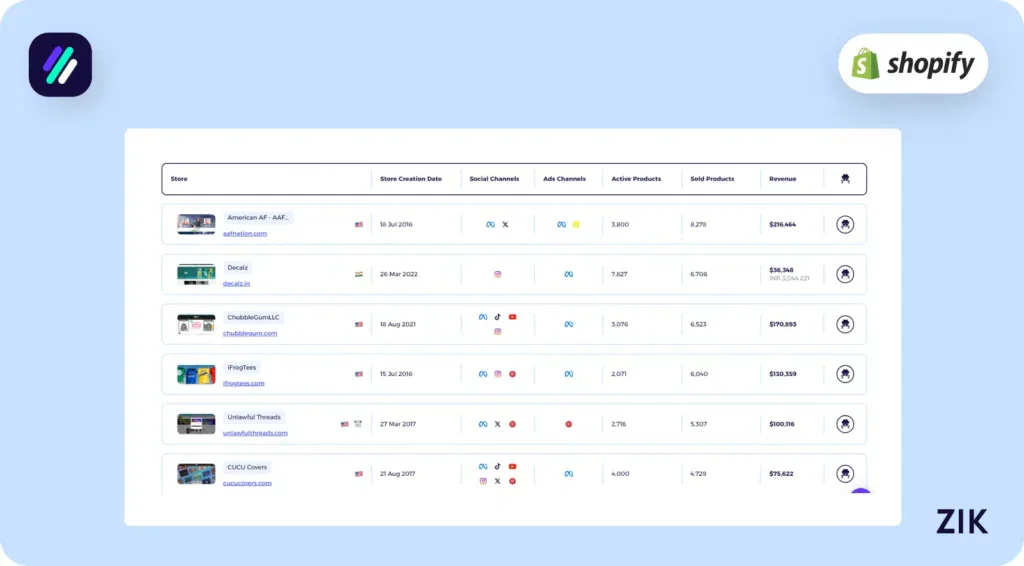
Task: Click the Decalz store thumbnail
Action: (x=196, y=274)
